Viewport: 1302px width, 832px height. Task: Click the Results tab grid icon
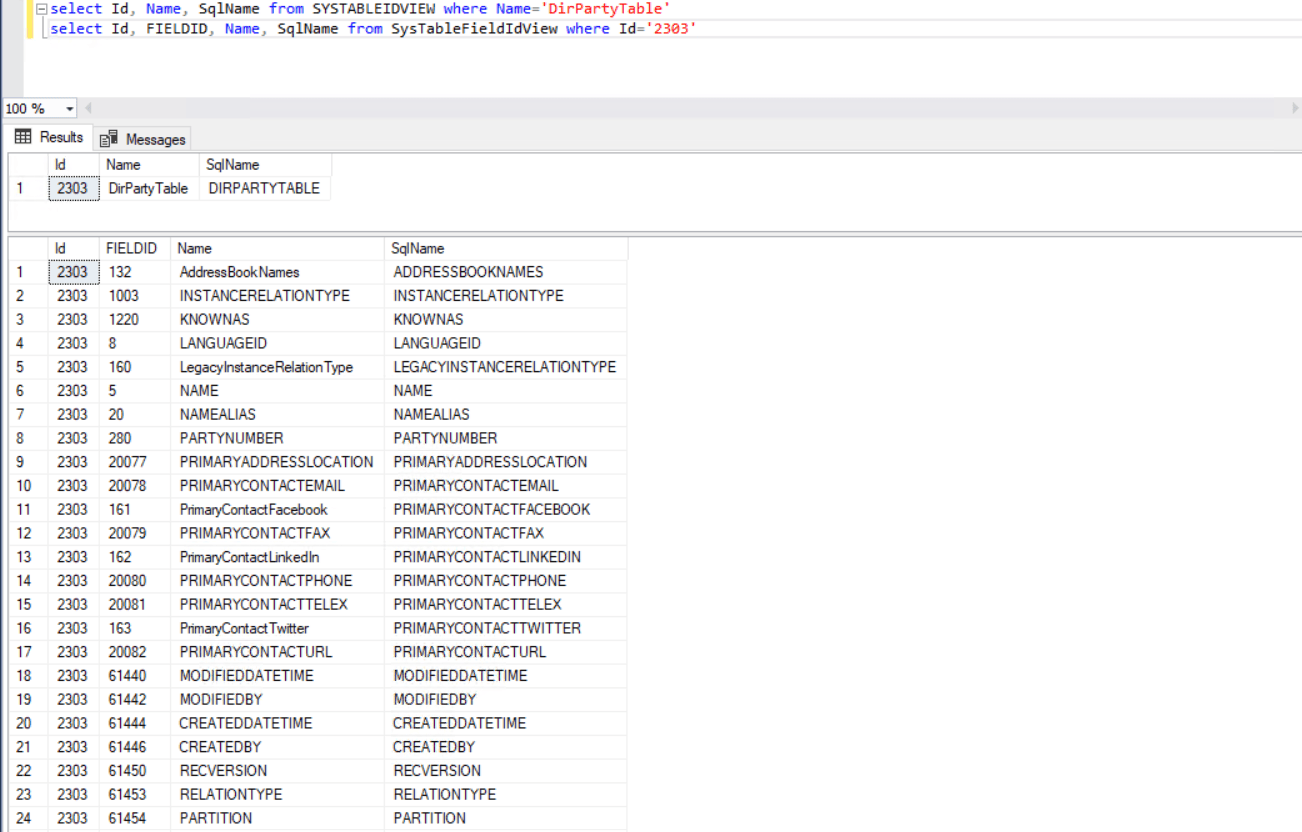click(x=25, y=138)
